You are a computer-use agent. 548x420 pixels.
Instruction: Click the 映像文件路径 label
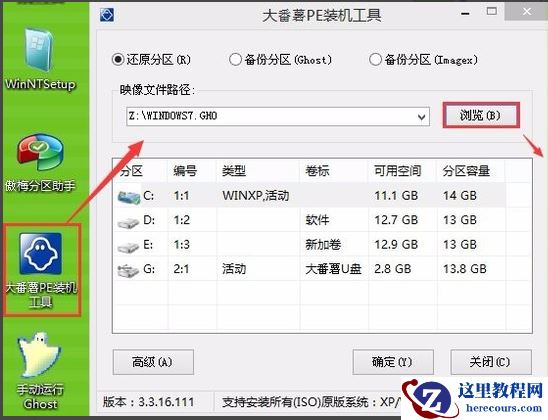point(157,90)
